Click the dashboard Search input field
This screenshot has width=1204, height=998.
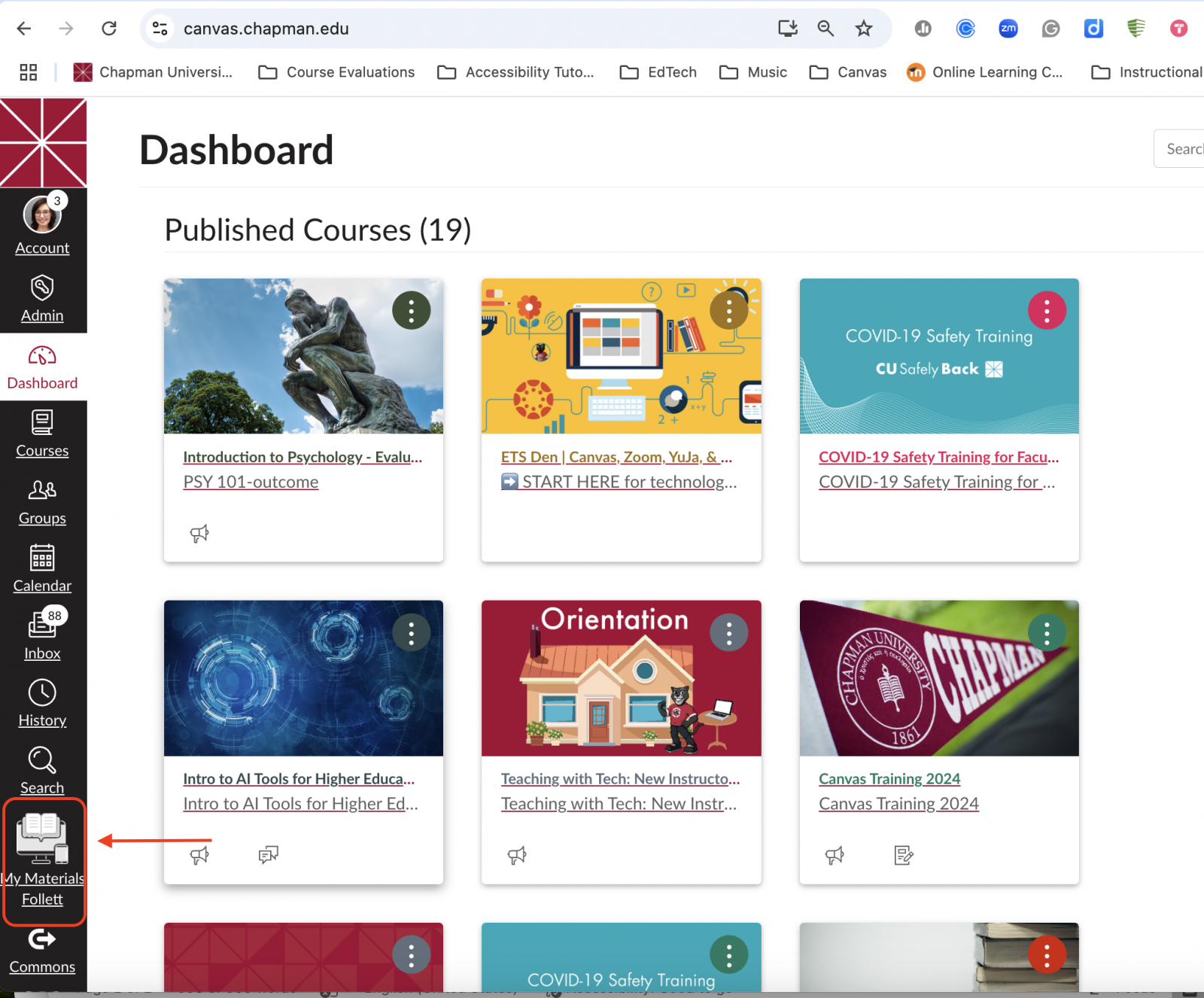[x=1181, y=149]
